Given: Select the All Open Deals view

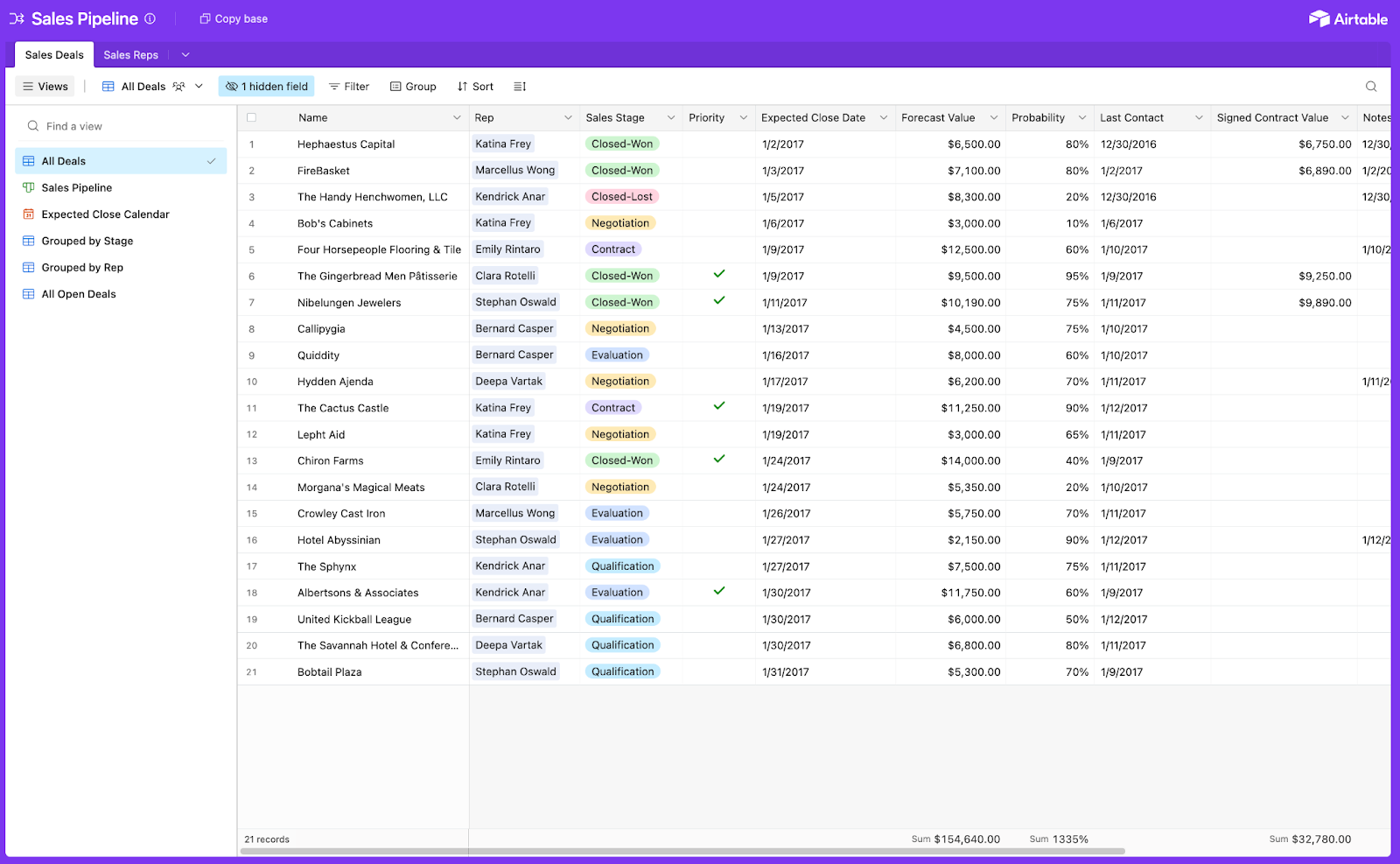Looking at the screenshot, I should 121,294.
